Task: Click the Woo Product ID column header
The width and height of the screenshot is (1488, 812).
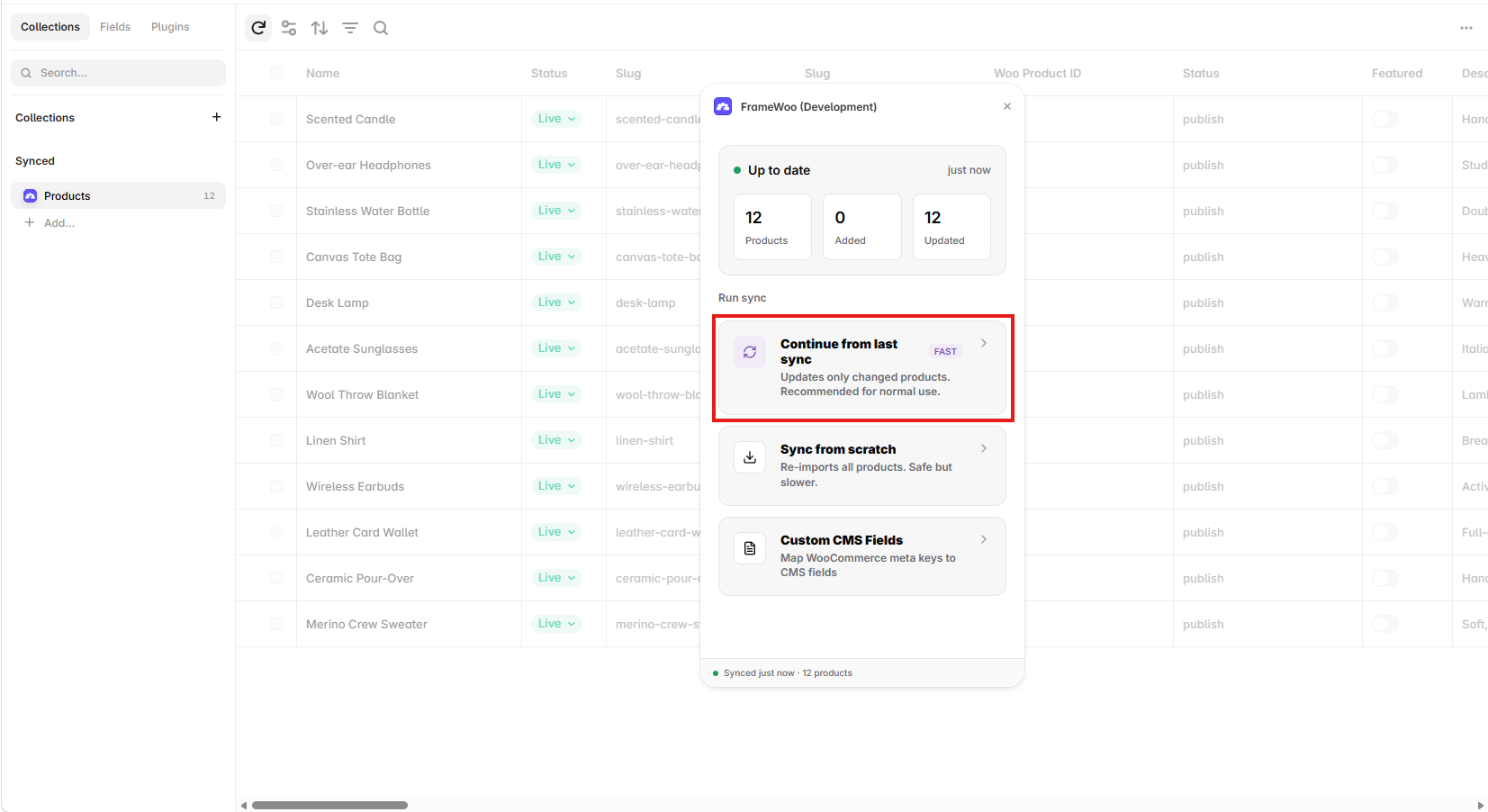Action: (1037, 74)
